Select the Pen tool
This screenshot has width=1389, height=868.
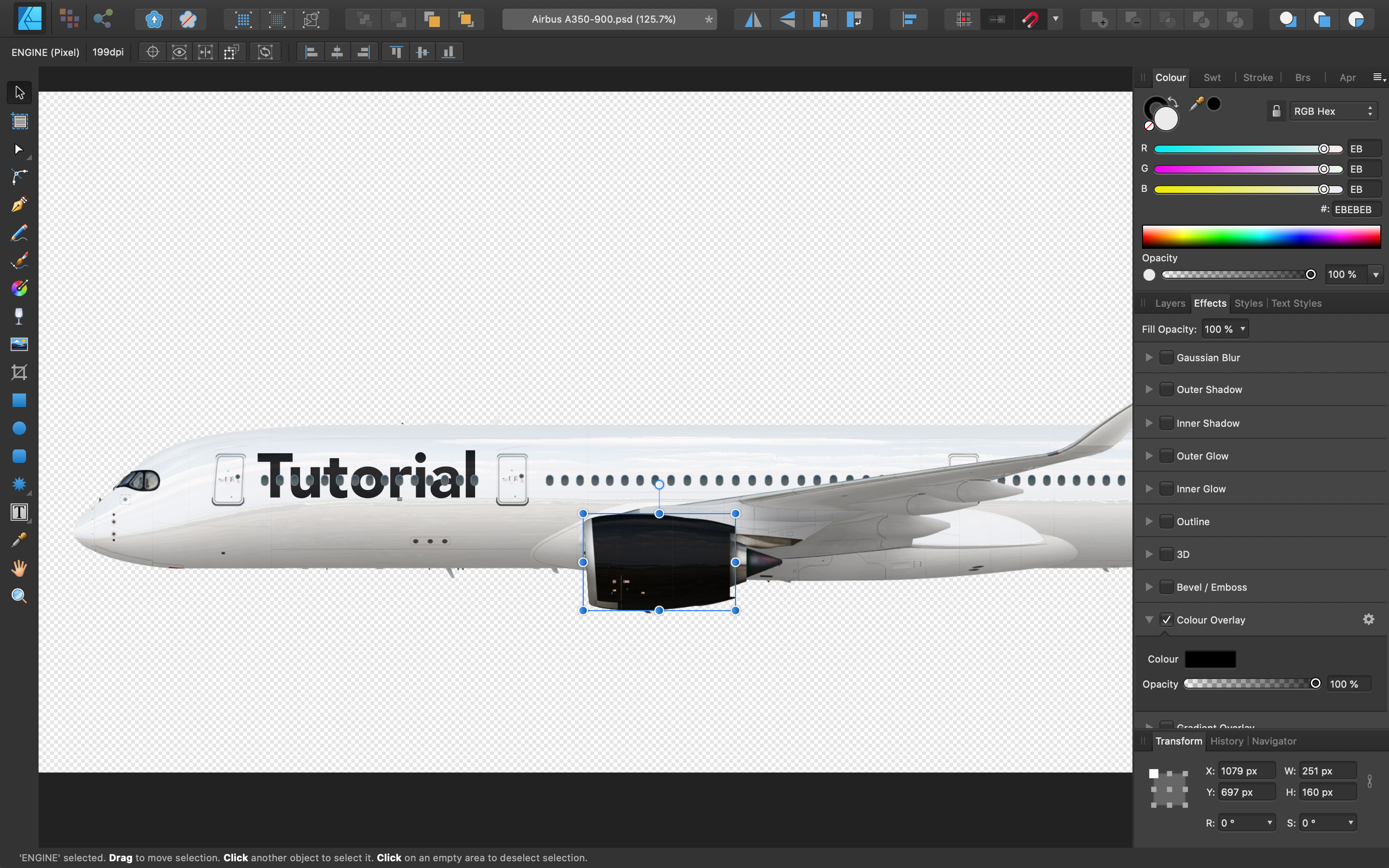click(19, 204)
